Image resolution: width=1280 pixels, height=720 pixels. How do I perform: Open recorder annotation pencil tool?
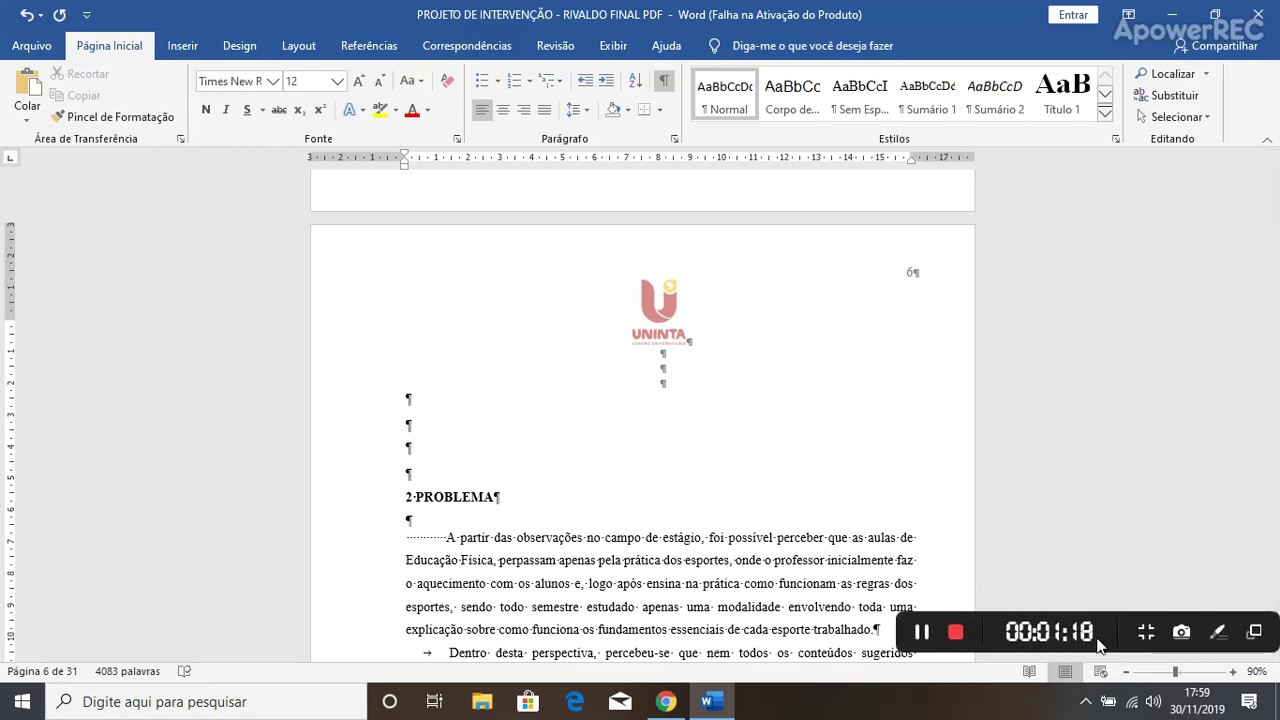(1218, 632)
